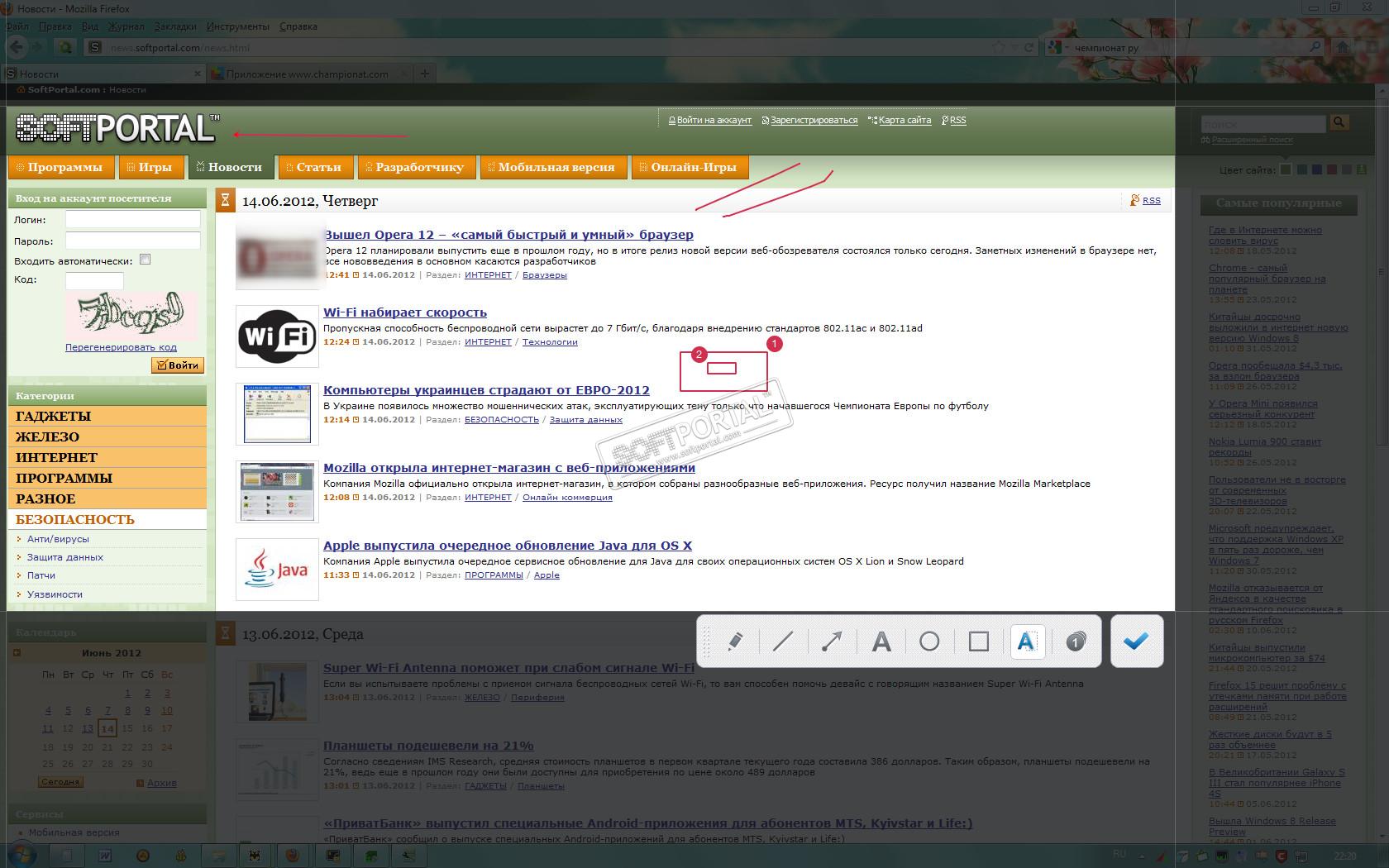
Task: Open the Firefox Журнал menu
Action: 126,26
